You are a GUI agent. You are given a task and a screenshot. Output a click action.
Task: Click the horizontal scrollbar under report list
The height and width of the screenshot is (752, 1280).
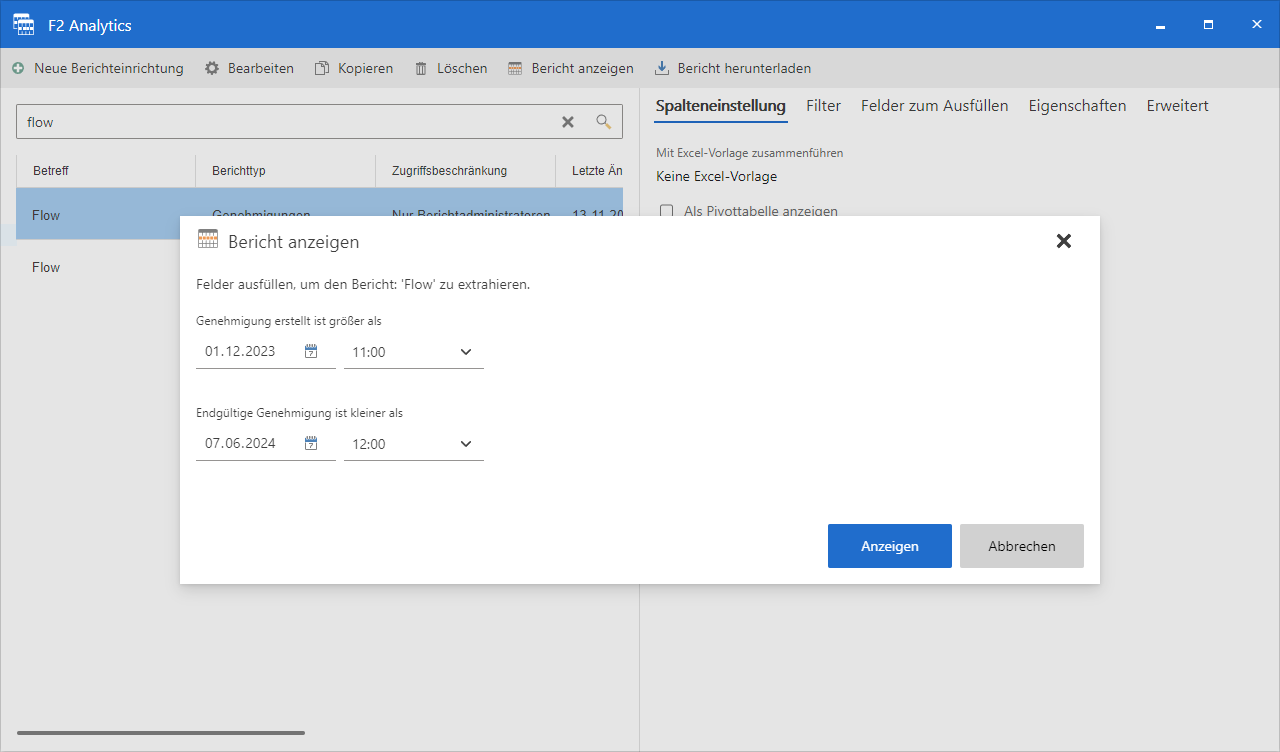click(160, 733)
